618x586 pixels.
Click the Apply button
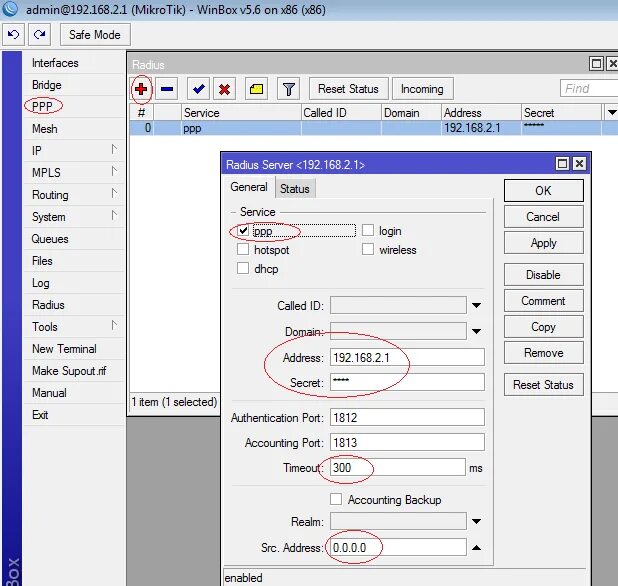tap(544, 243)
